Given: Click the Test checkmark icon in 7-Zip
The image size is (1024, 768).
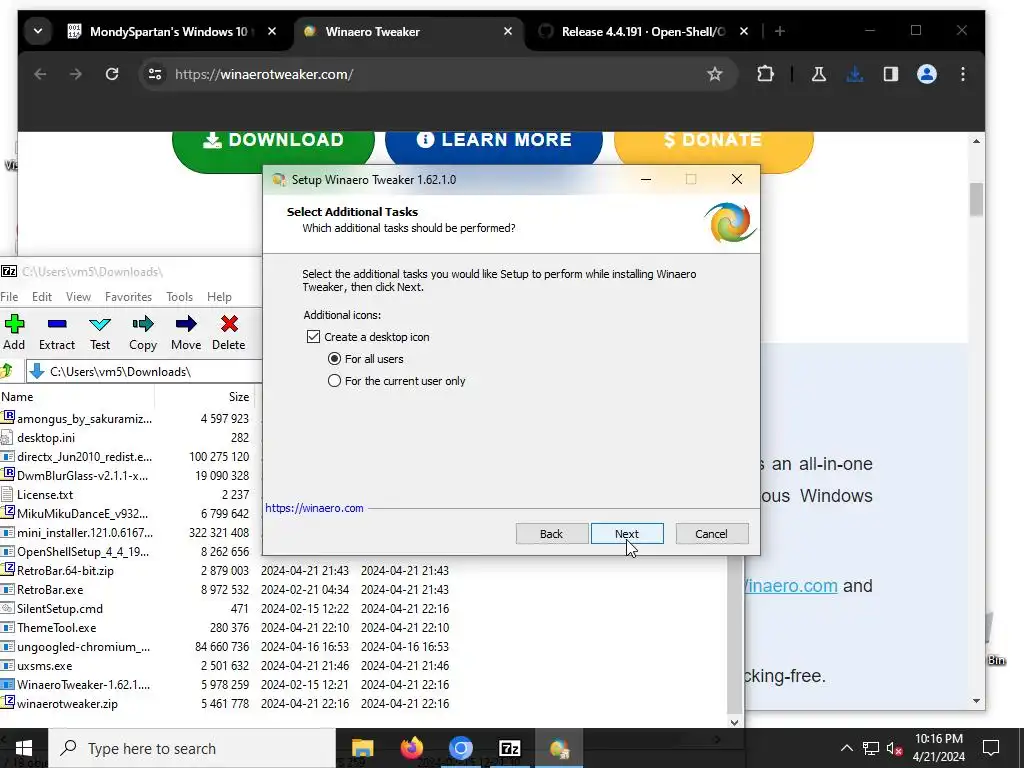Looking at the screenshot, I should click(x=100, y=324).
